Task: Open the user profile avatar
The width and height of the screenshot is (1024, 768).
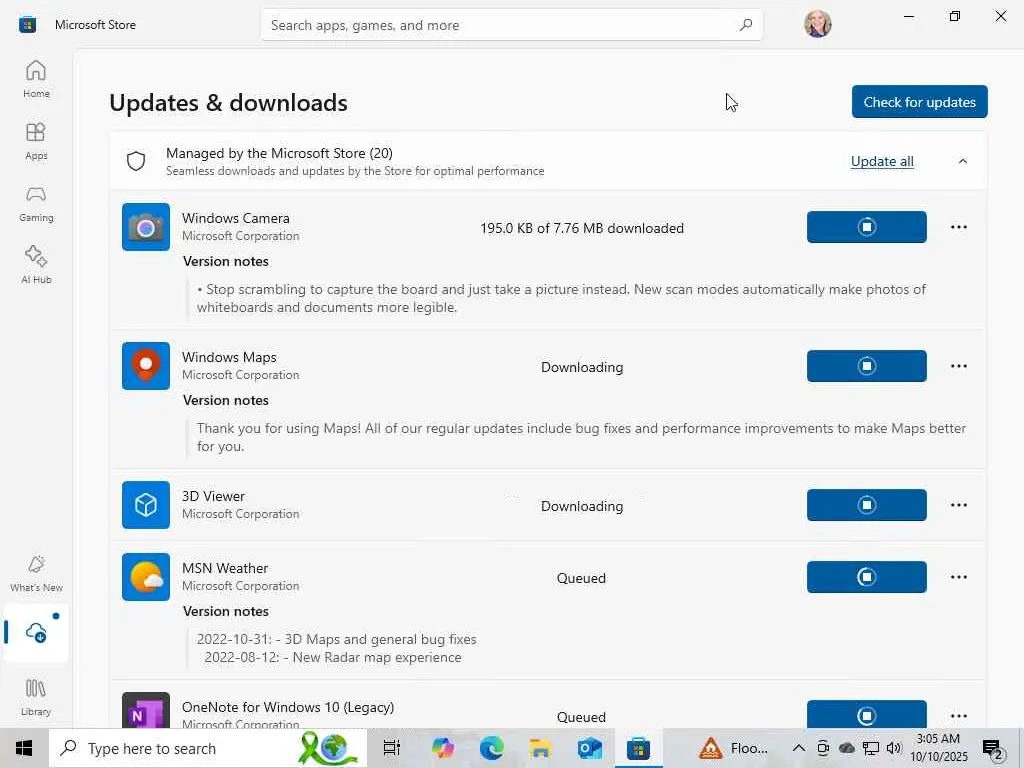Action: point(818,24)
